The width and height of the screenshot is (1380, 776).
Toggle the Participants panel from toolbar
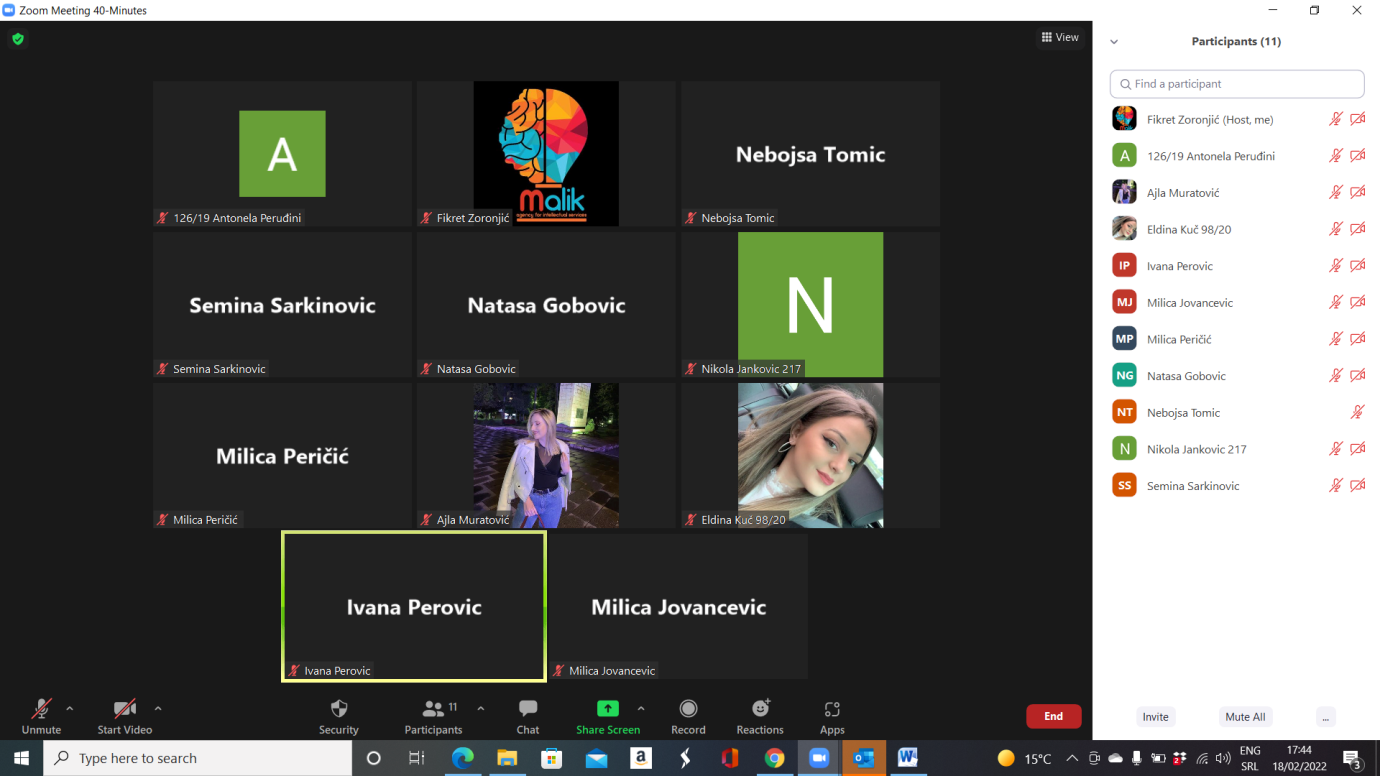coord(433,716)
